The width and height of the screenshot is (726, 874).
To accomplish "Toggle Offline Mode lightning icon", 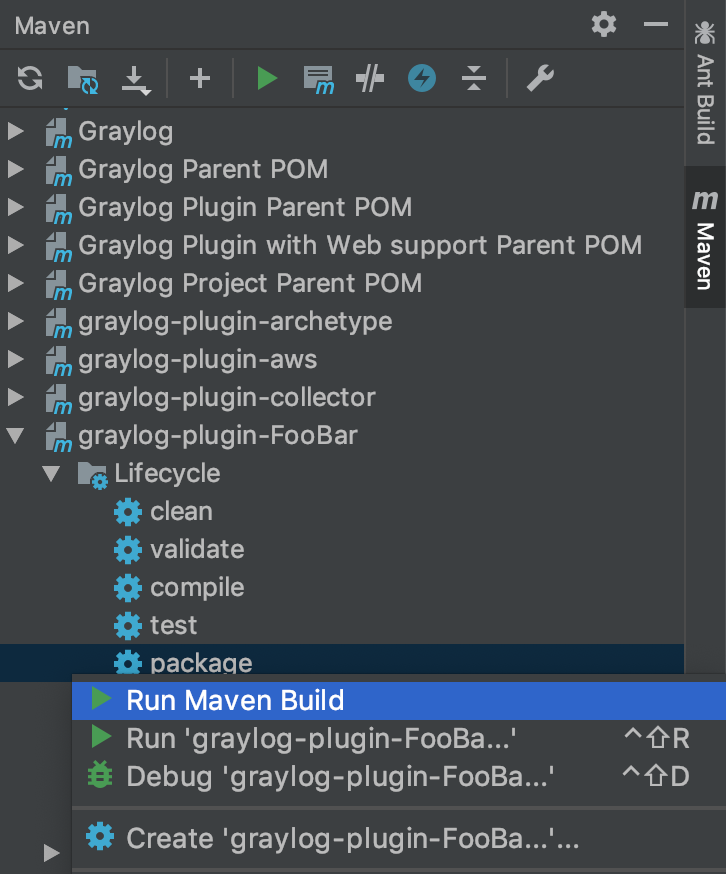I will pos(422,78).
